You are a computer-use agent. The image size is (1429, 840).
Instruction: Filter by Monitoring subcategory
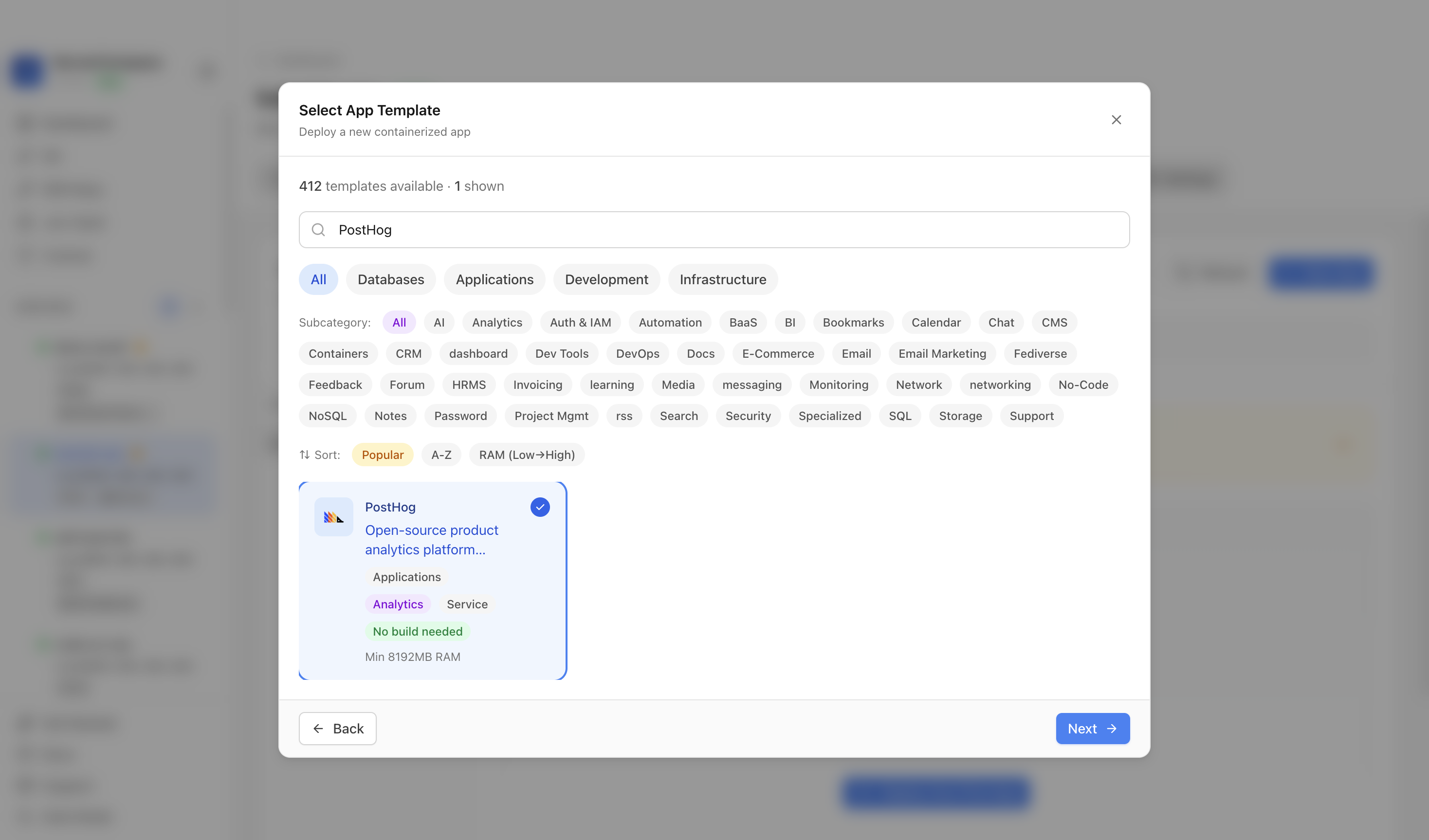(x=839, y=384)
